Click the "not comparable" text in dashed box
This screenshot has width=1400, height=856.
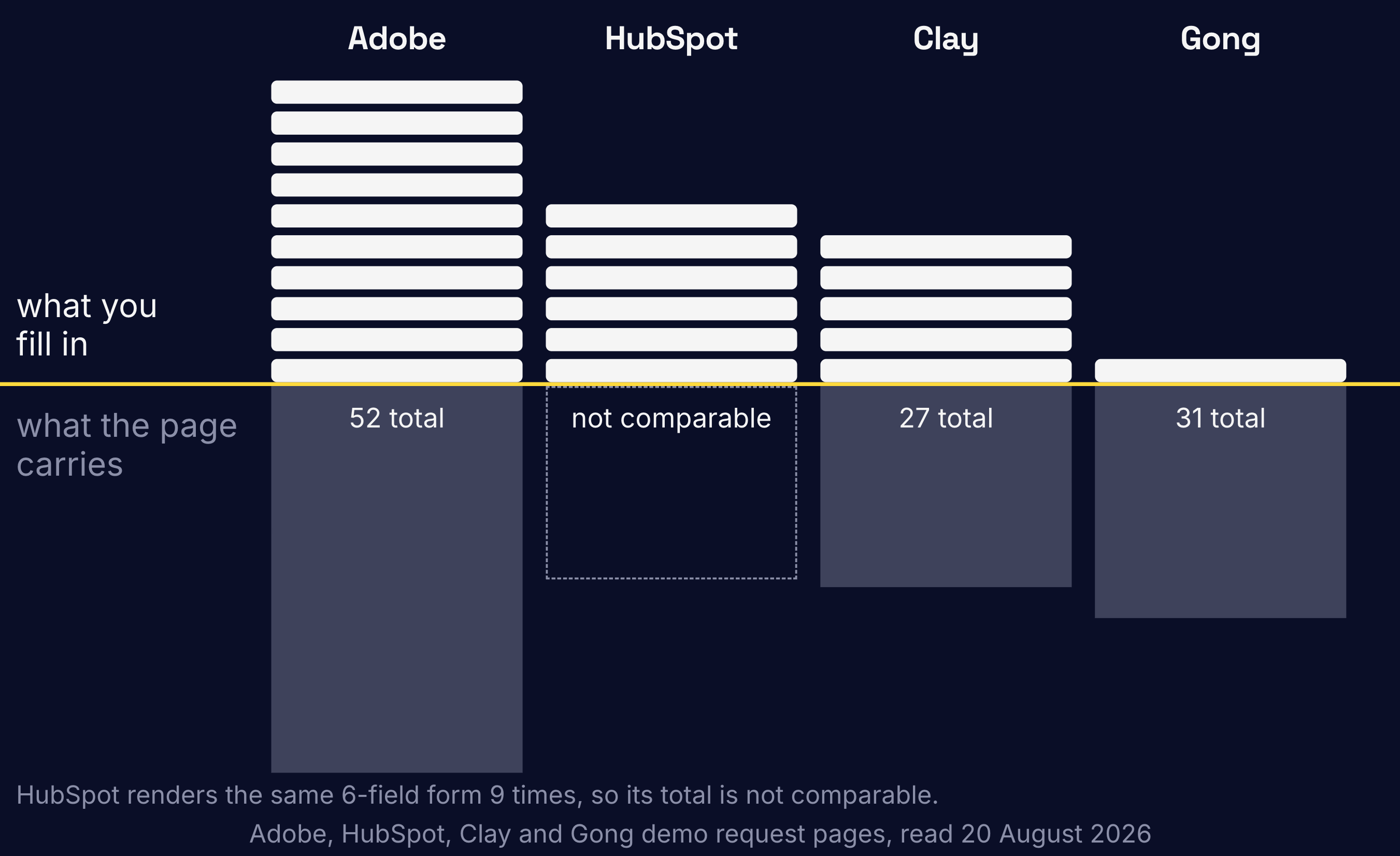click(x=671, y=419)
